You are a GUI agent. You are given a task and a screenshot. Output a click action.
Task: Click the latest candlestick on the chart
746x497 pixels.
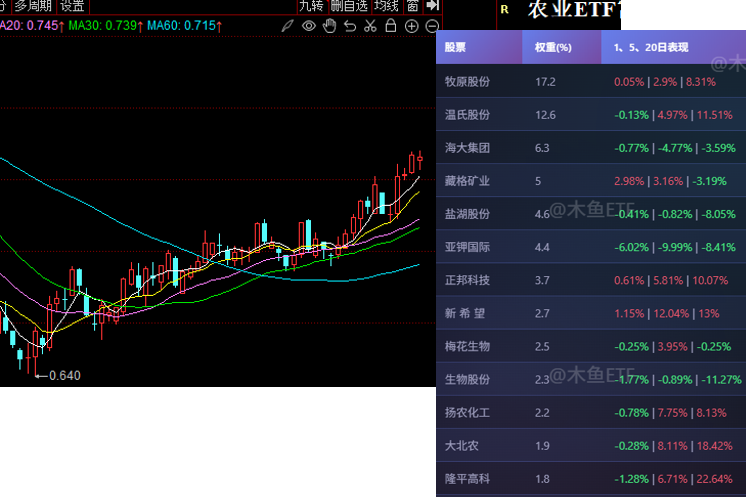pyautogui.click(x=420, y=160)
